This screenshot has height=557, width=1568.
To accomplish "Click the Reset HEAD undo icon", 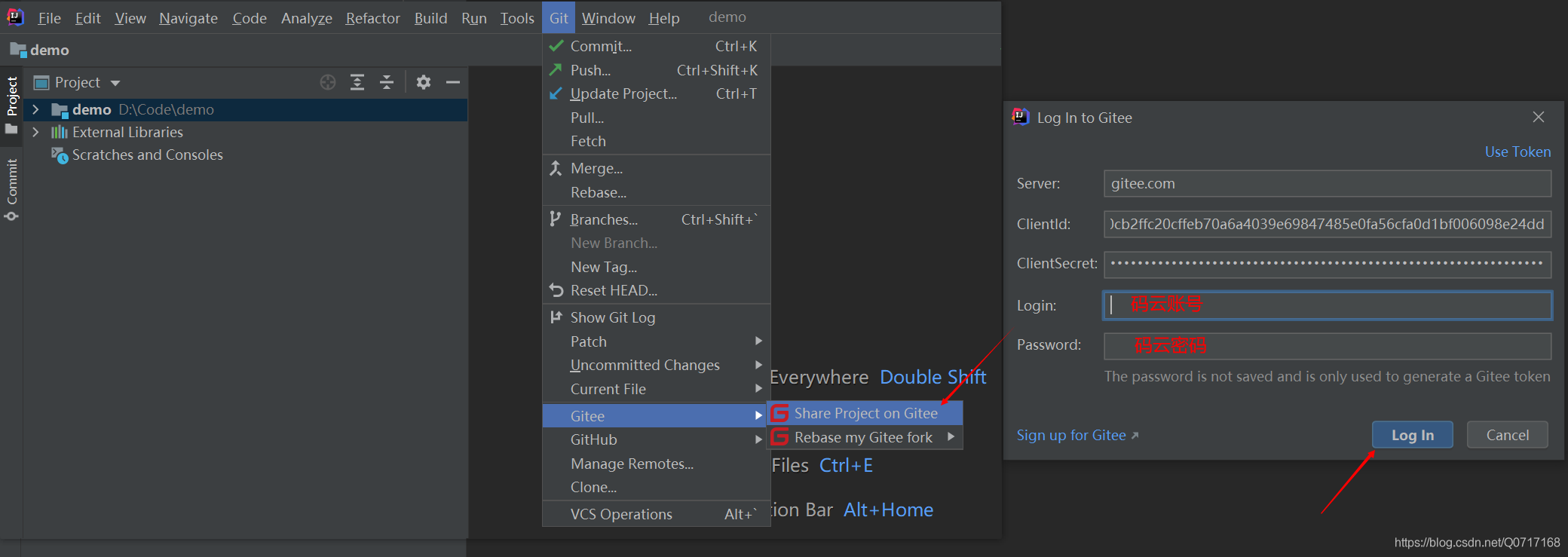I will (x=556, y=290).
